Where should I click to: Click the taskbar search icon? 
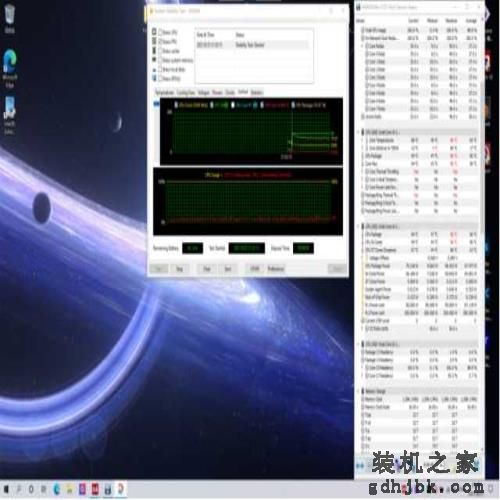pyautogui.click(x=19, y=489)
